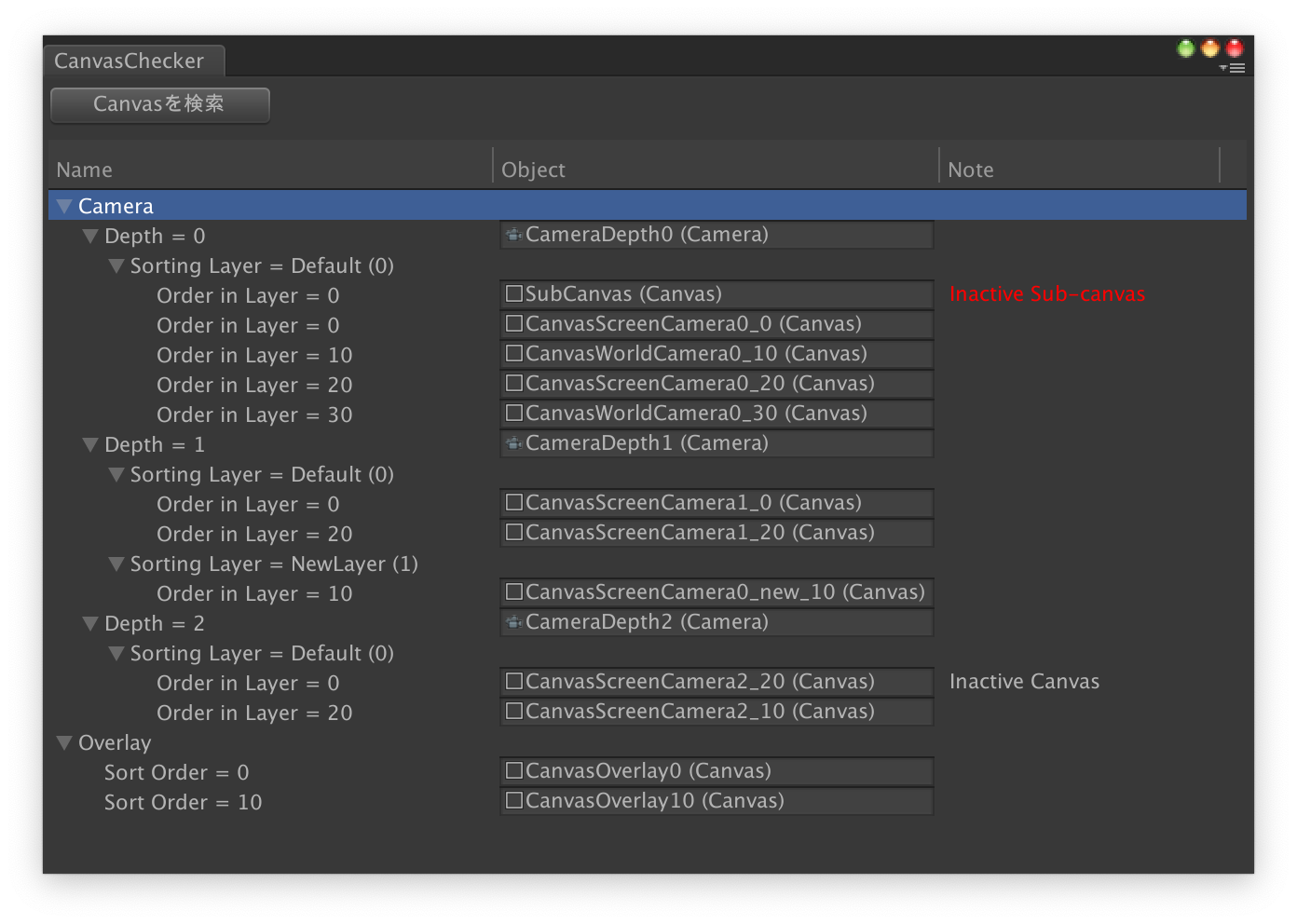Click the Name column header
The height and width of the screenshot is (924, 1297).
pyautogui.click(x=270, y=170)
